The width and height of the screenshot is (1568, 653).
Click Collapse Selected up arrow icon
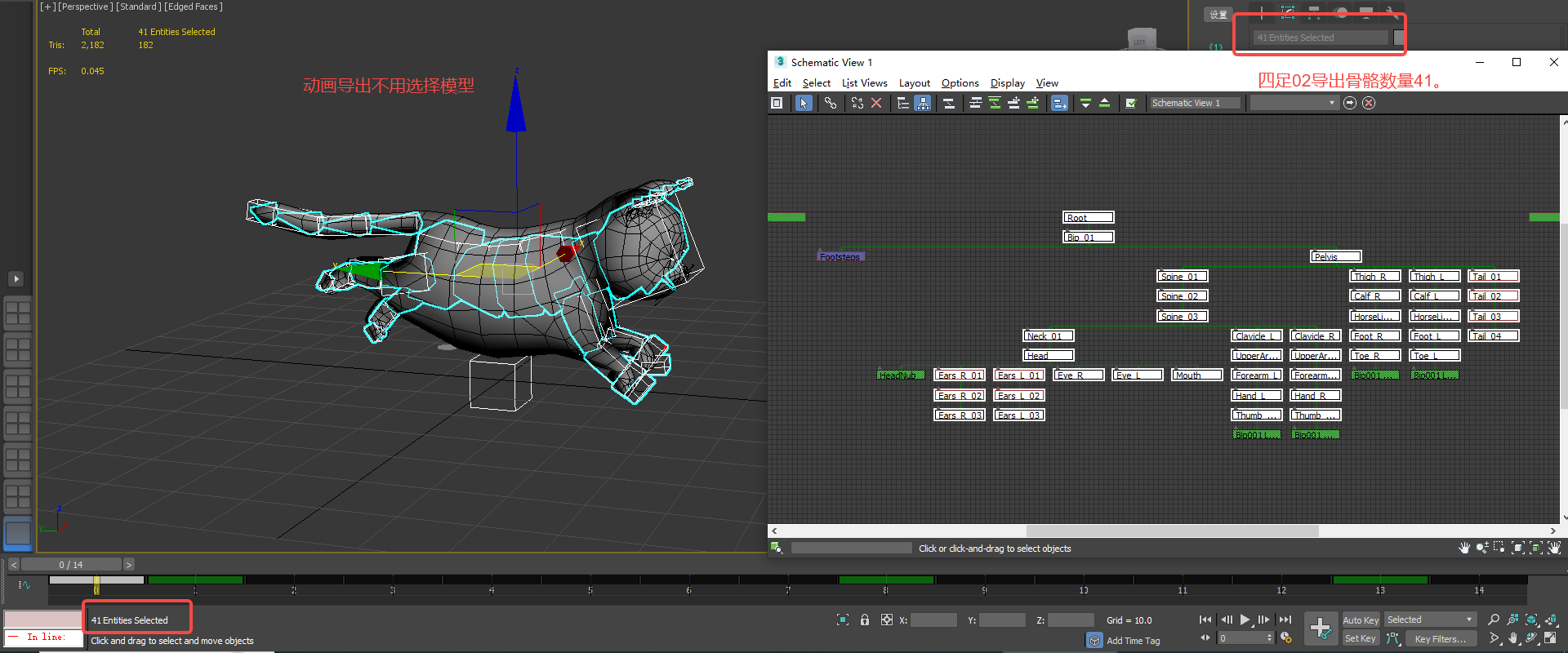[1104, 103]
